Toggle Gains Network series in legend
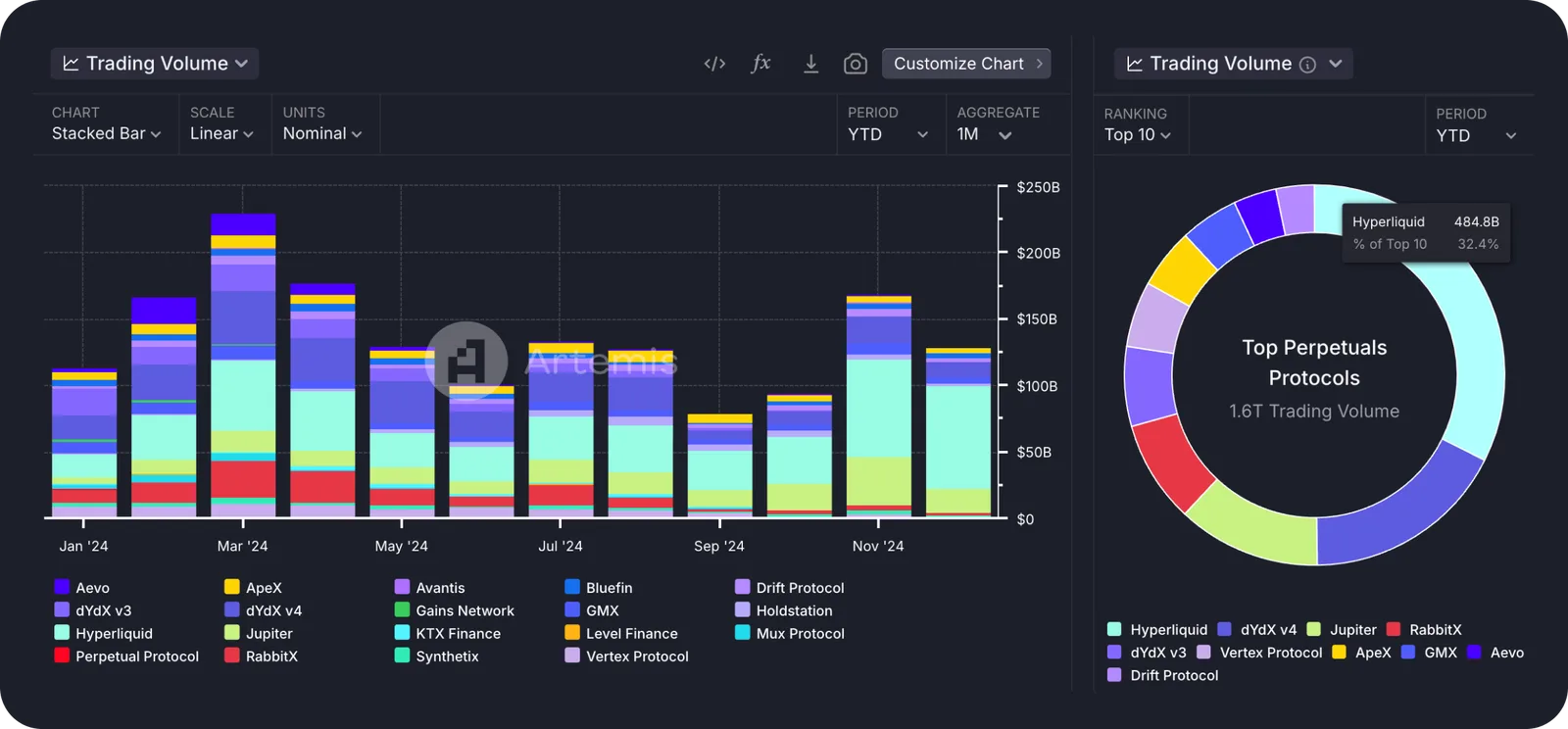 click(454, 610)
